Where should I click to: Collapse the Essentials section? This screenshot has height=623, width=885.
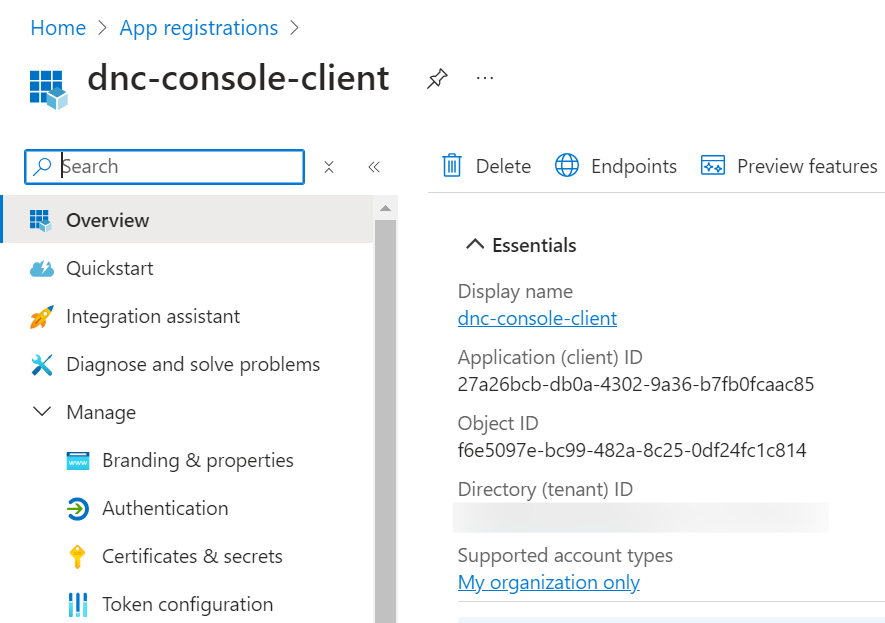475,244
